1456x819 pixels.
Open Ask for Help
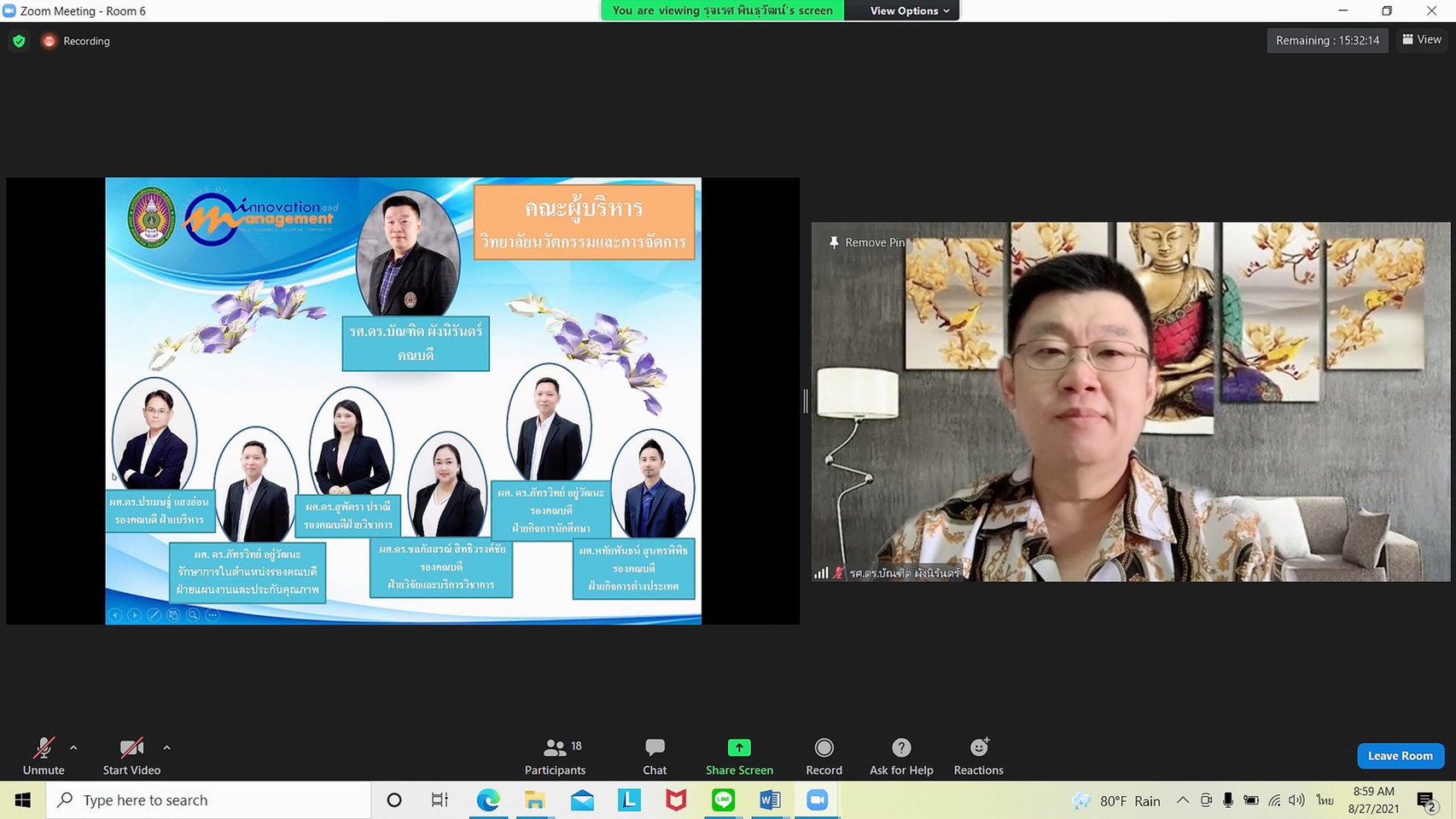click(x=901, y=756)
